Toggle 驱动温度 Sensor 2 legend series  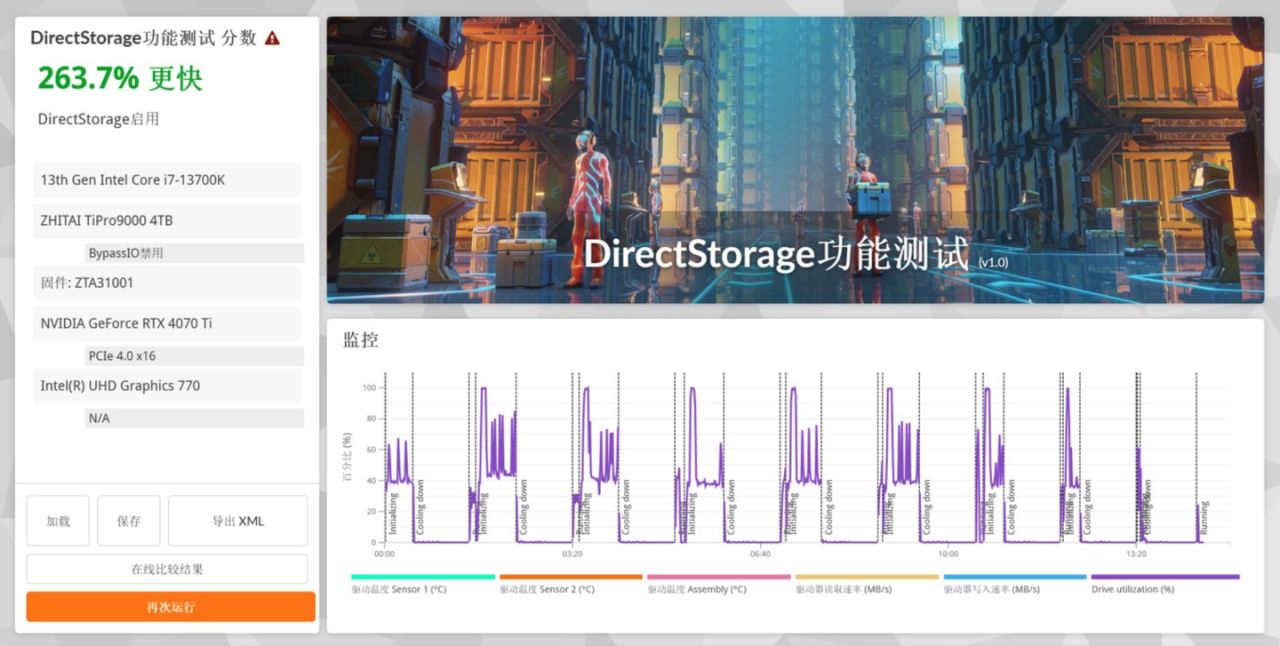(x=571, y=584)
